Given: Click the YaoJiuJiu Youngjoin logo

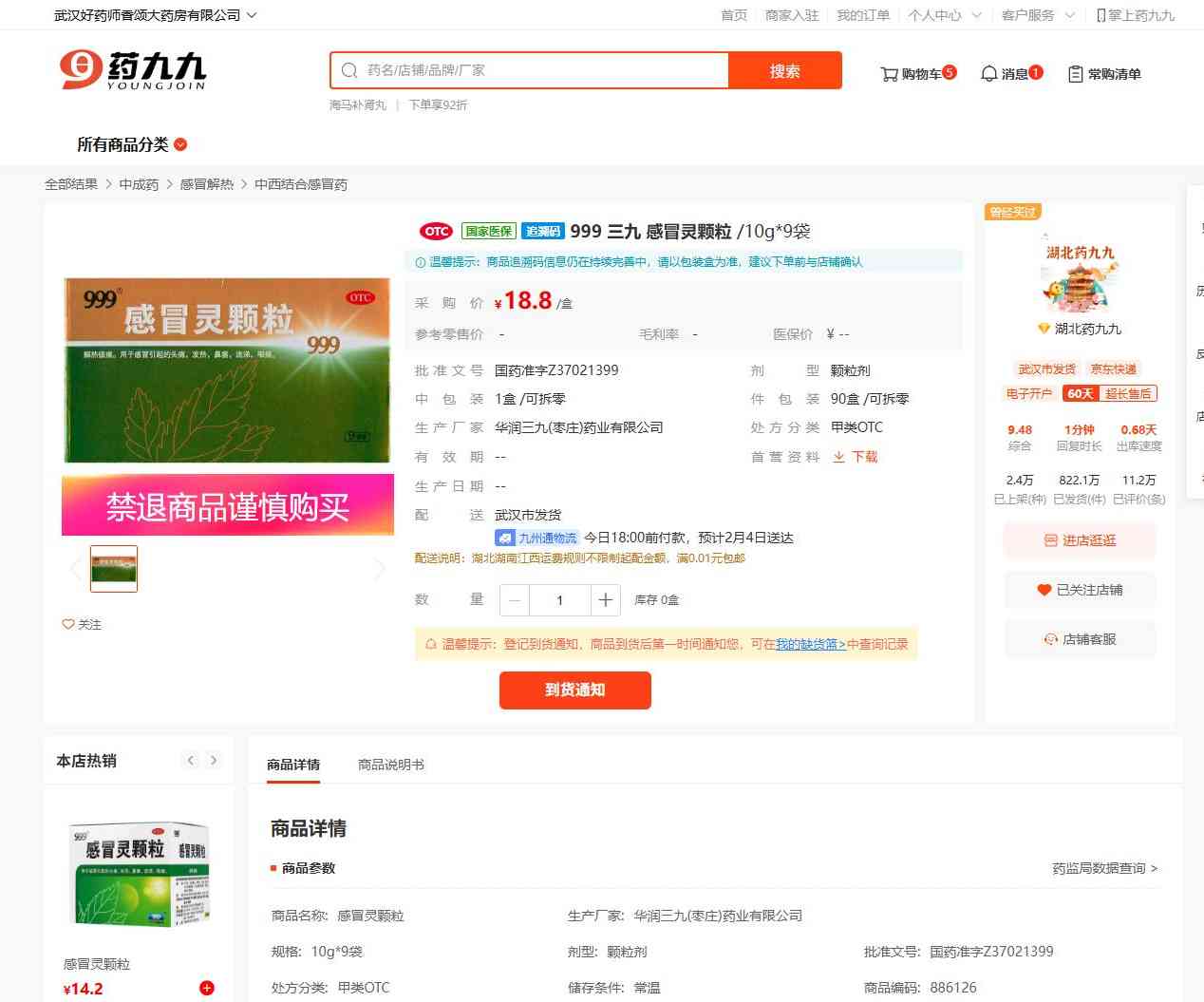Looking at the screenshot, I should [133, 70].
